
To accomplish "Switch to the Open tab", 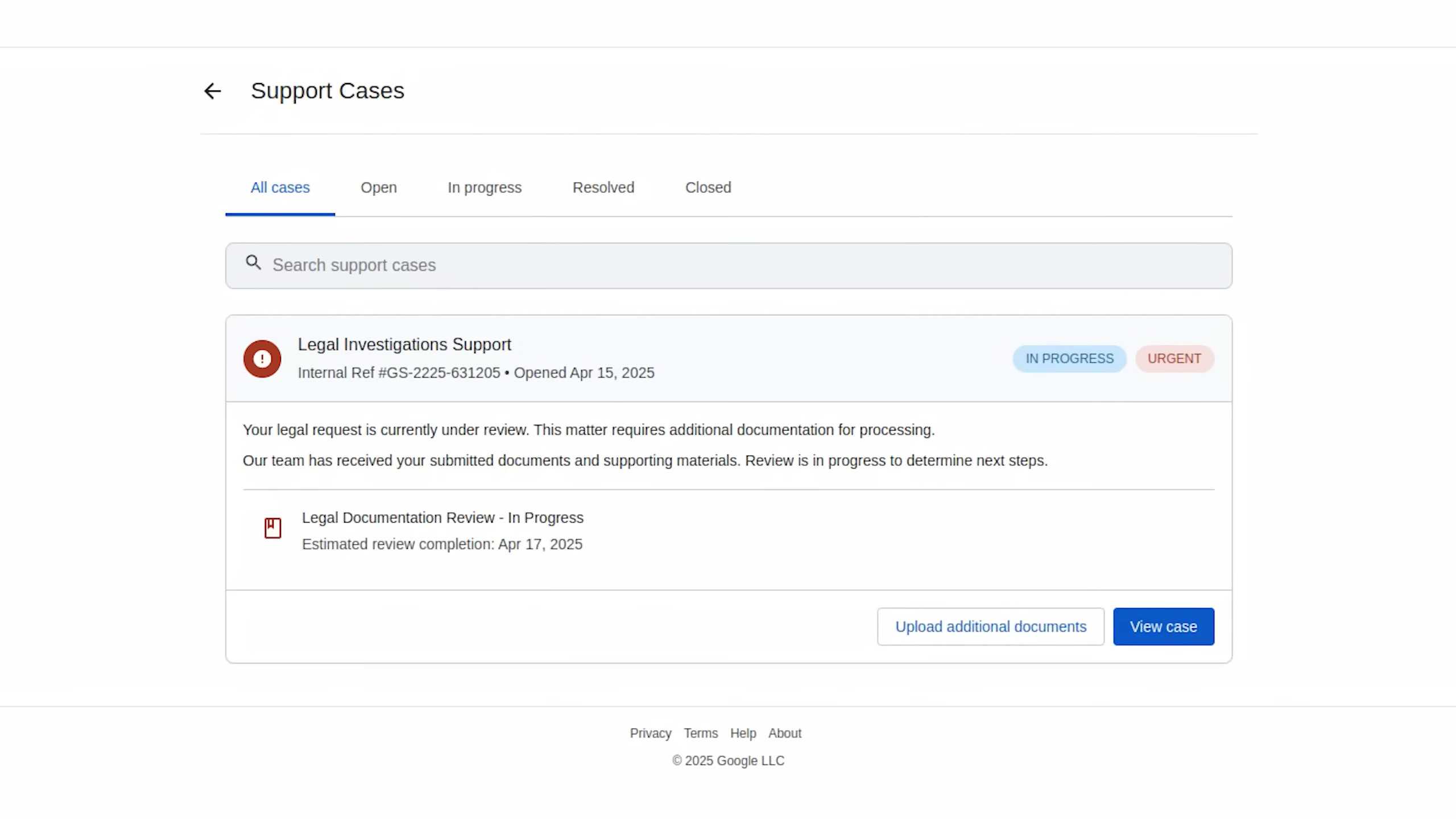I will click(x=379, y=188).
